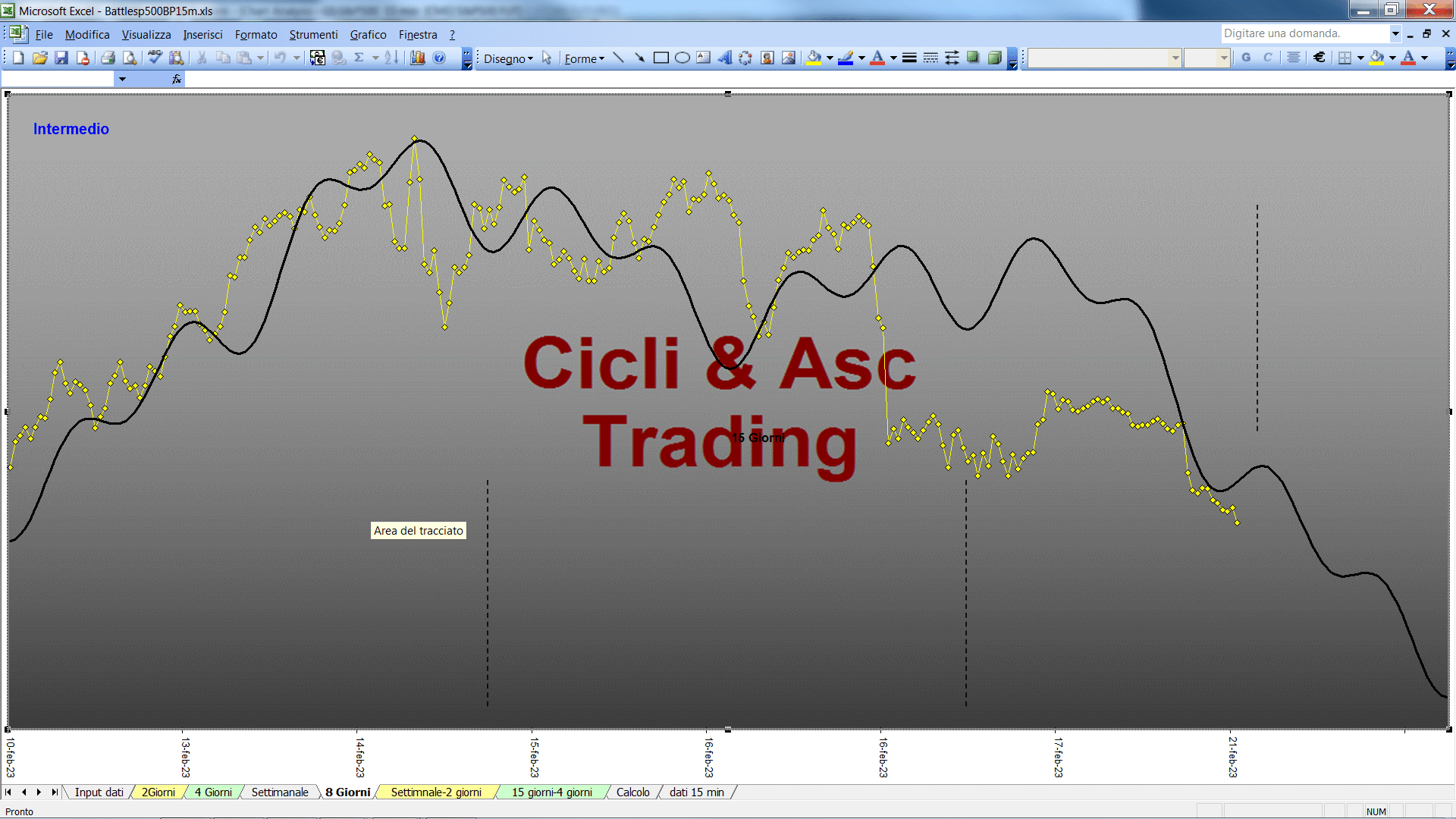Insert a Text Box
The width and height of the screenshot is (1456, 819).
coord(704,58)
